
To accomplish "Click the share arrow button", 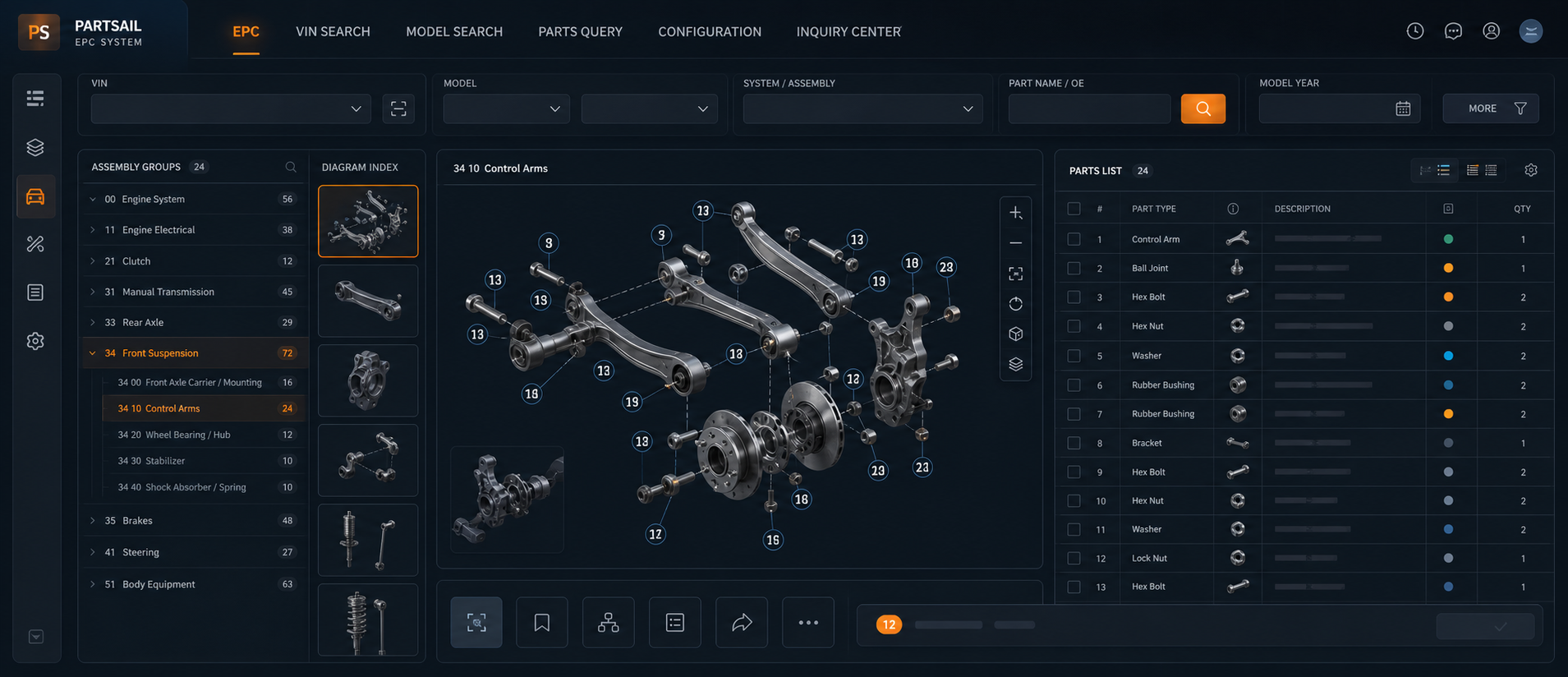I will (x=742, y=623).
